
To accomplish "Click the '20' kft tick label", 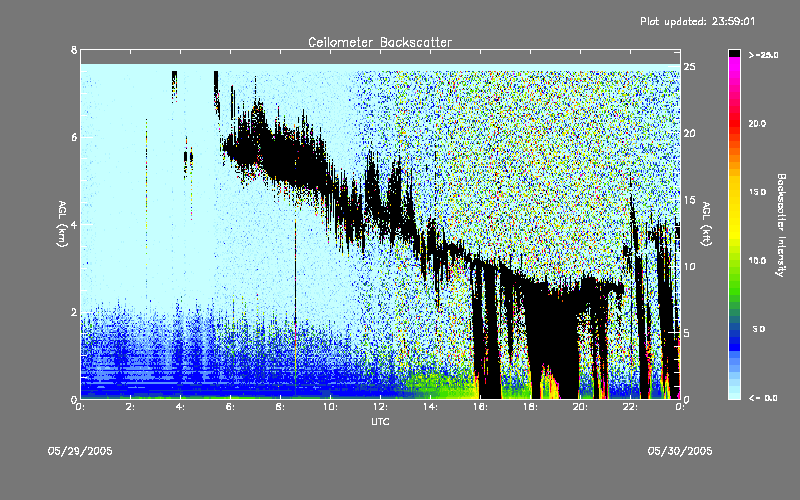I will [689, 133].
